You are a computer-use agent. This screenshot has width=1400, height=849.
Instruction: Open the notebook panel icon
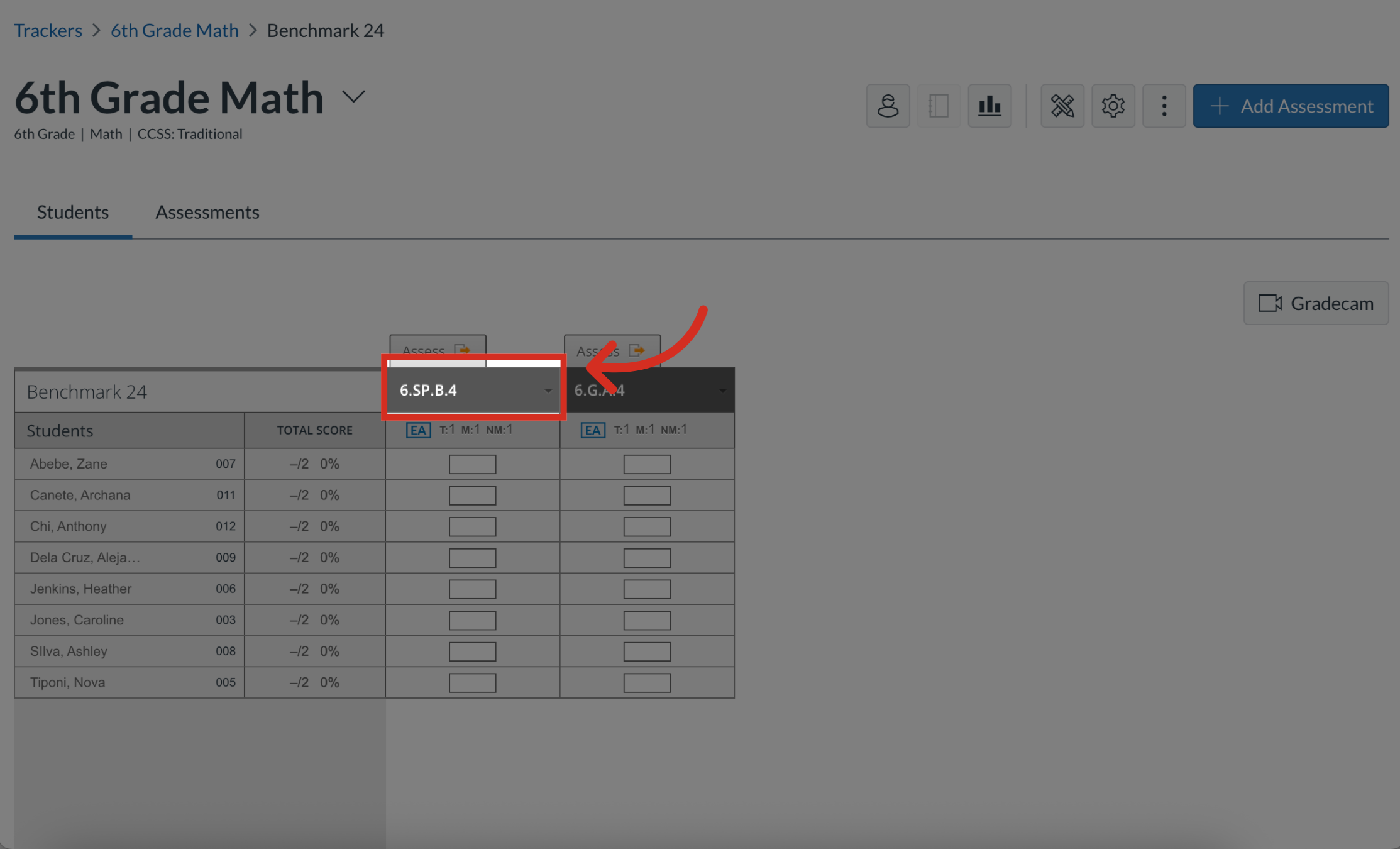(939, 106)
